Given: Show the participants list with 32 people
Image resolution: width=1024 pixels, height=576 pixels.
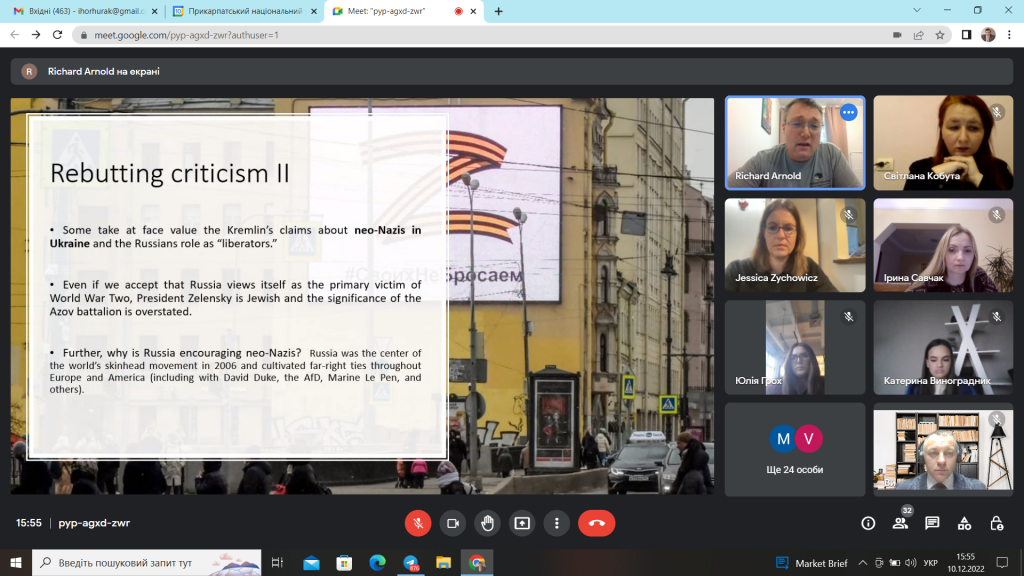Looking at the screenshot, I should click(x=901, y=523).
